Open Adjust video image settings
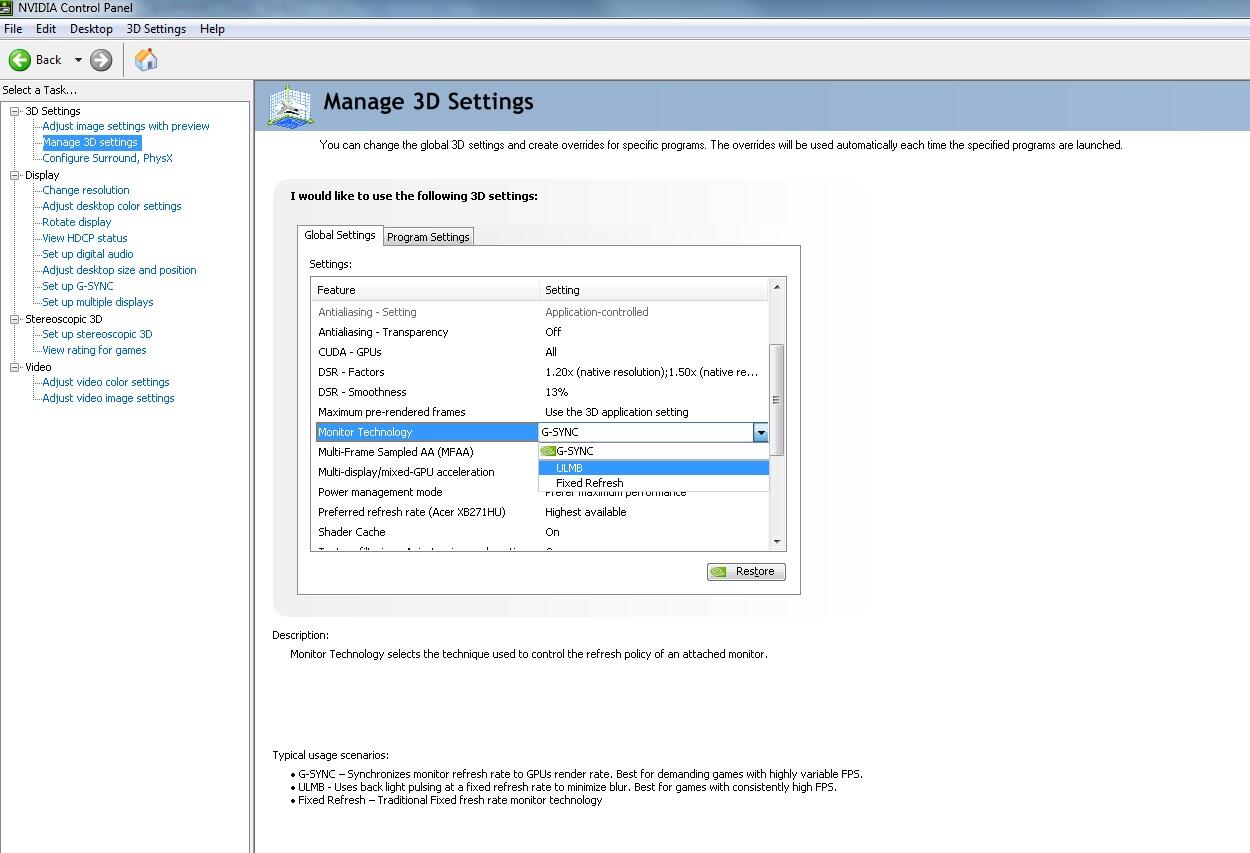This screenshot has height=853, width=1250. click(108, 398)
